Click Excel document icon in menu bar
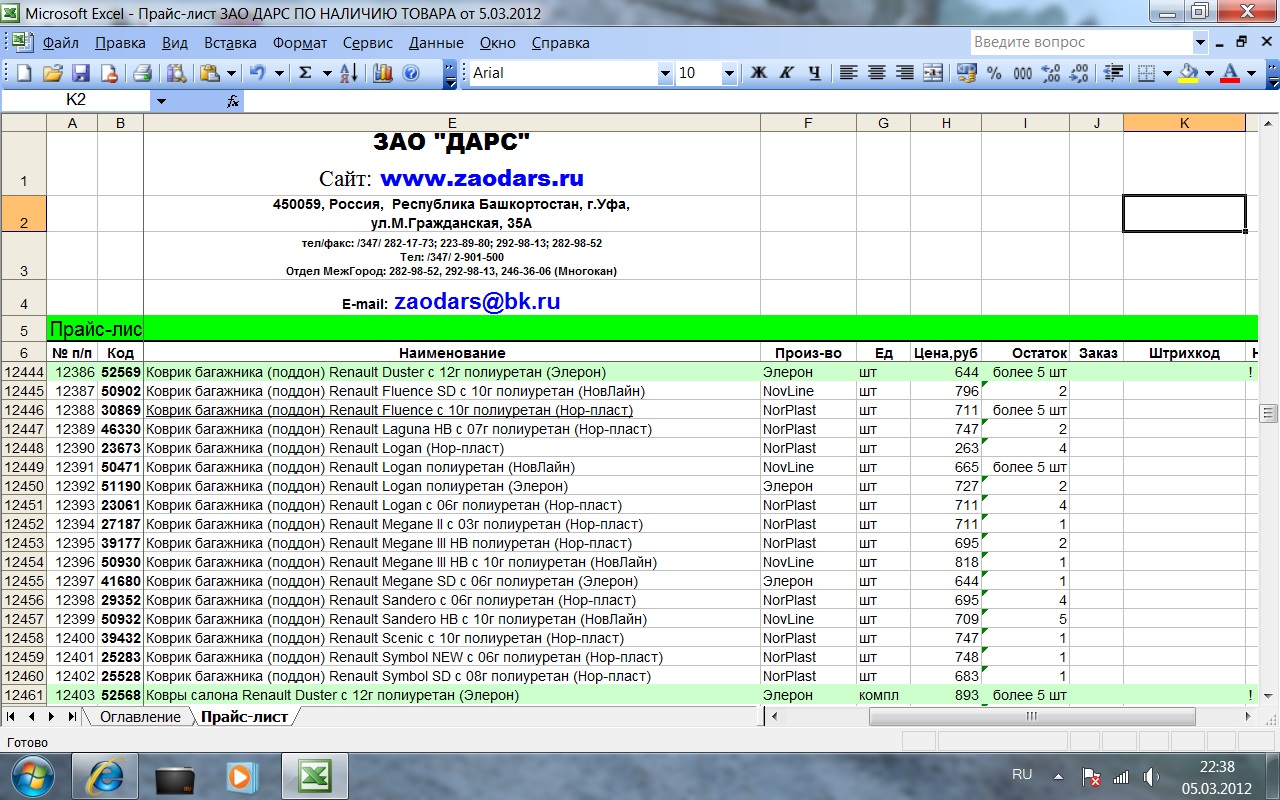The height and width of the screenshot is (800, 1280). tap(23, 42)
